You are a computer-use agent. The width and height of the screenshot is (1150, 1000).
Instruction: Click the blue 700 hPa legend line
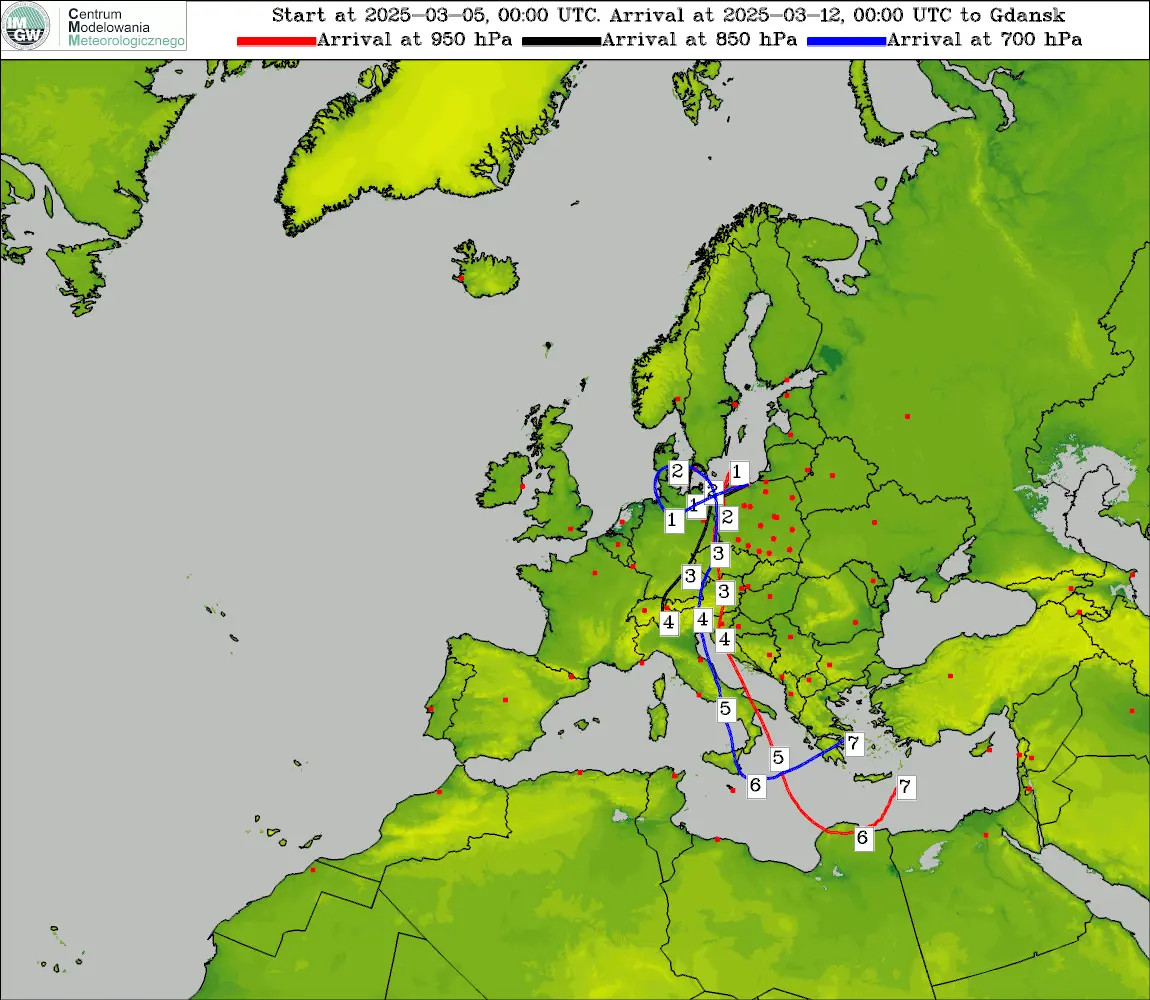point(846,41)
